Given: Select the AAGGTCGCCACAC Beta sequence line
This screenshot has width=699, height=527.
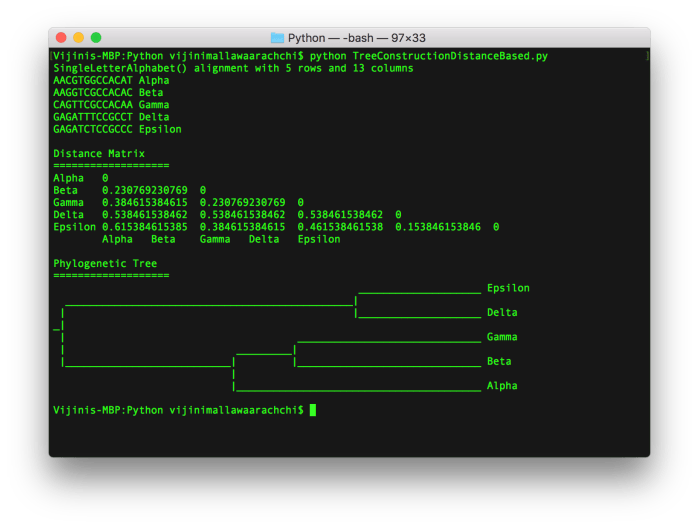Looking at the screenshot, I should (x=108, y=92).
